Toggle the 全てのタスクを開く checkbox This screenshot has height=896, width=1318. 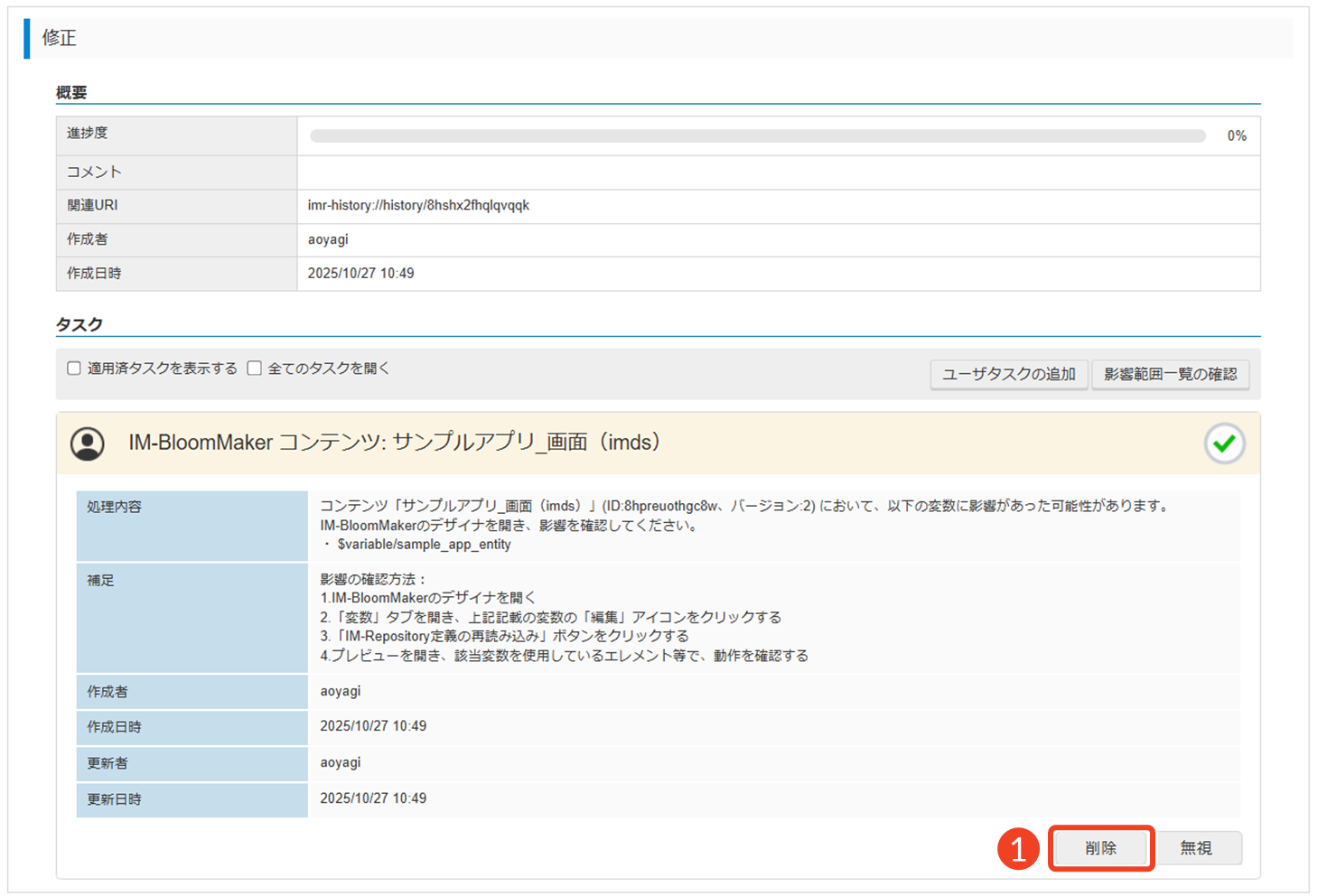click(255, 369)
